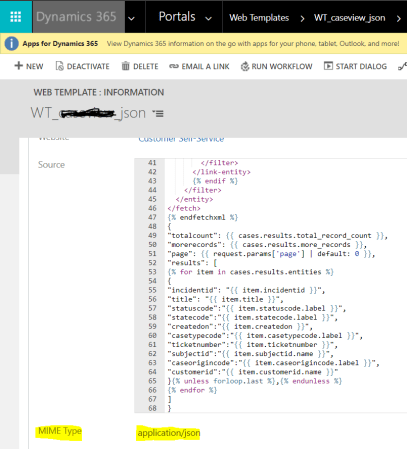The height and width of the screenshot is (449, 407).
Task: Choose DEACTIVATE in command bar
Action: coord(88,66)
